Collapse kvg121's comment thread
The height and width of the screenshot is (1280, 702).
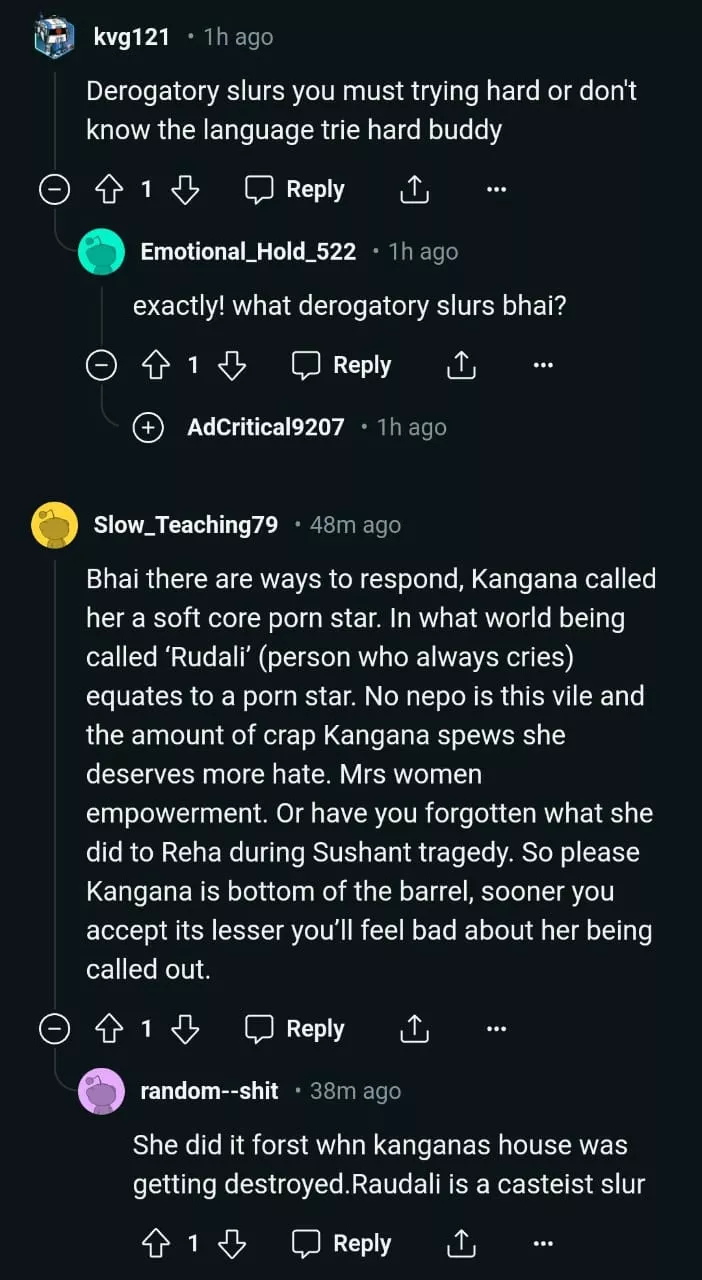click(x=54, y=190)
